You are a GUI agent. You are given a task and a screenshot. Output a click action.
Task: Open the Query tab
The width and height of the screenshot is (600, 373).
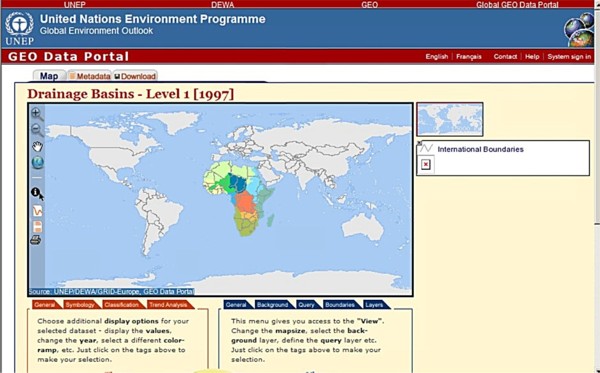pos(307,305)
